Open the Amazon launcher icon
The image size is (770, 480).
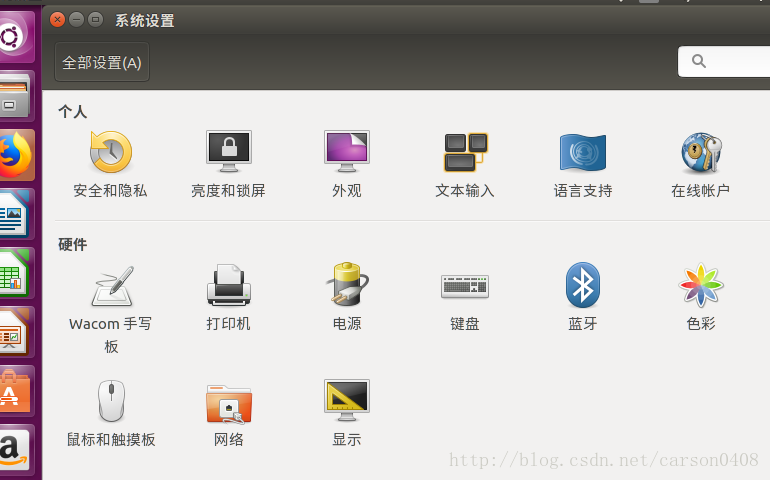point(15,450)
